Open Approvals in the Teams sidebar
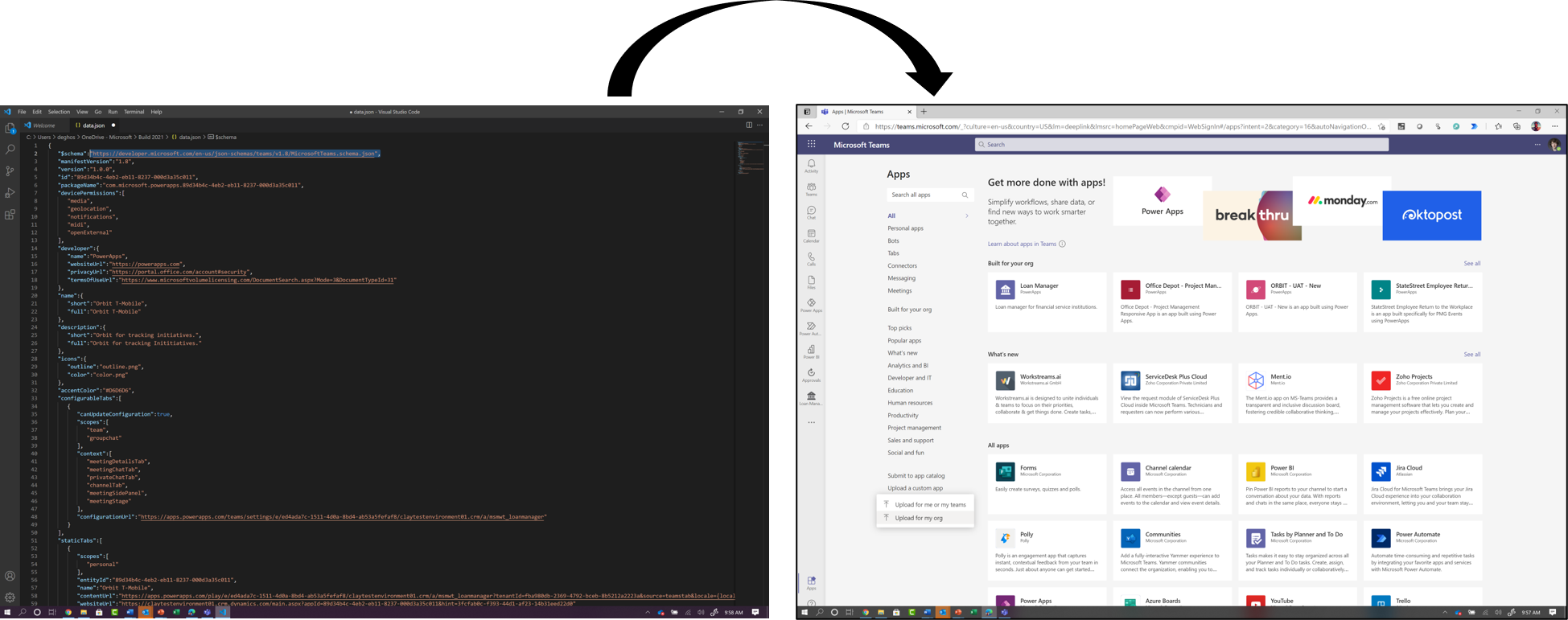Viewport: 1568px width, 620px height. (811, 375)
